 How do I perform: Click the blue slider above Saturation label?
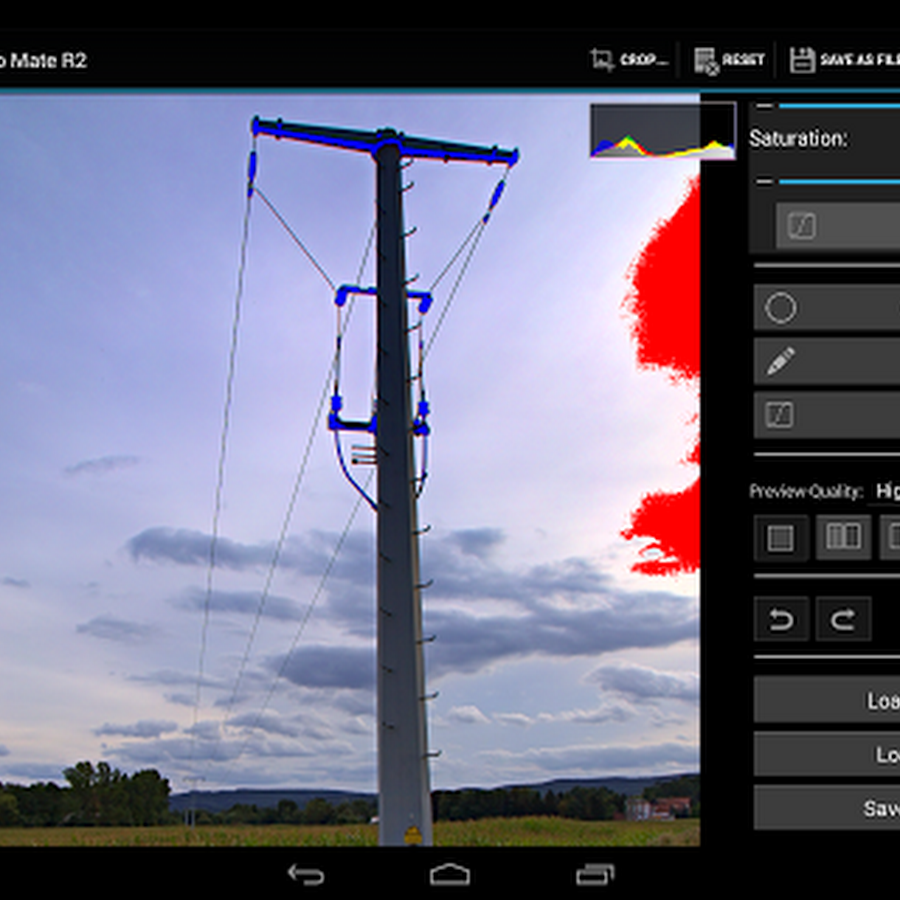839,106
